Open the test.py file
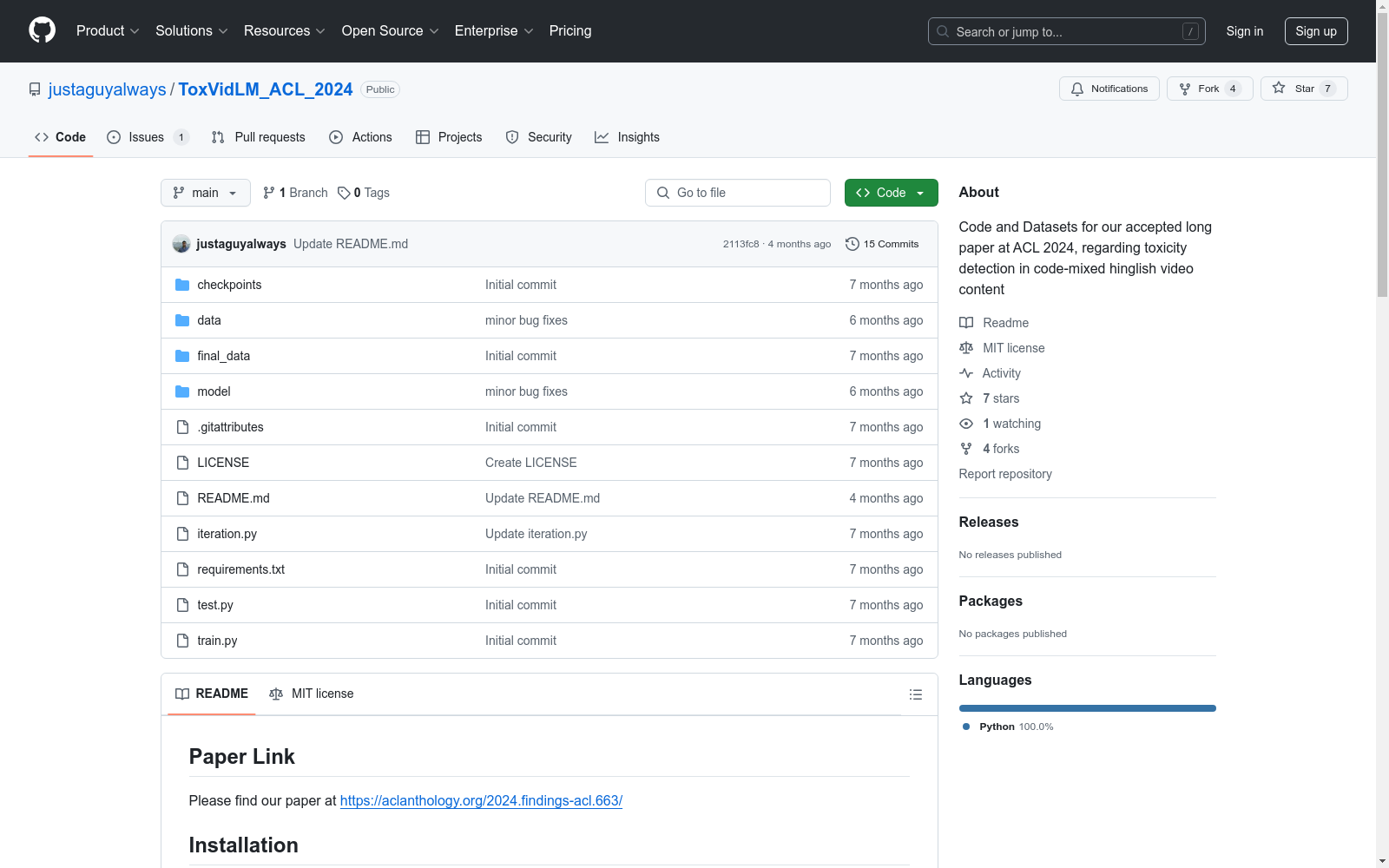This screenshot has width=1389, height=868. [215, 605]
